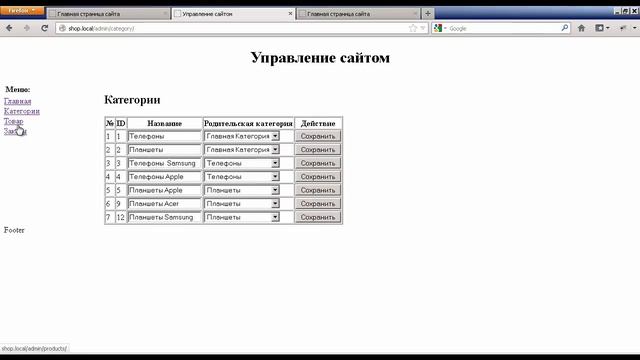Click the Категории heading text
Viewport: 640px width, 360px height.
point(132,100)
